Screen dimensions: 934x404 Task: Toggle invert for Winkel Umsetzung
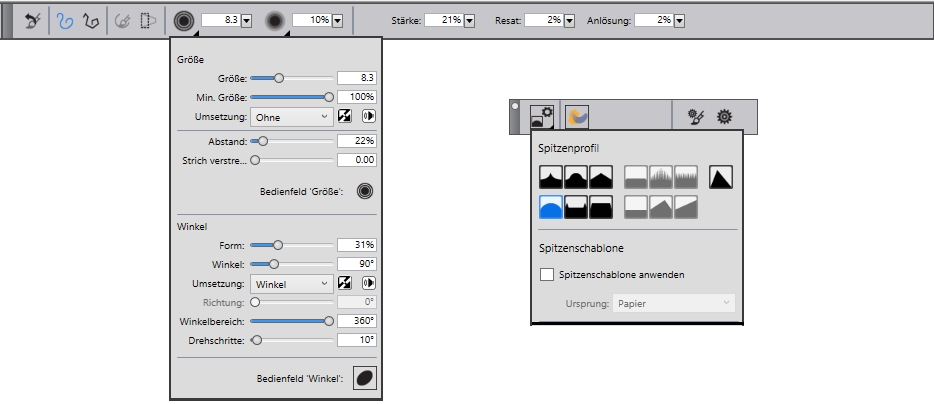coord(345,283)
